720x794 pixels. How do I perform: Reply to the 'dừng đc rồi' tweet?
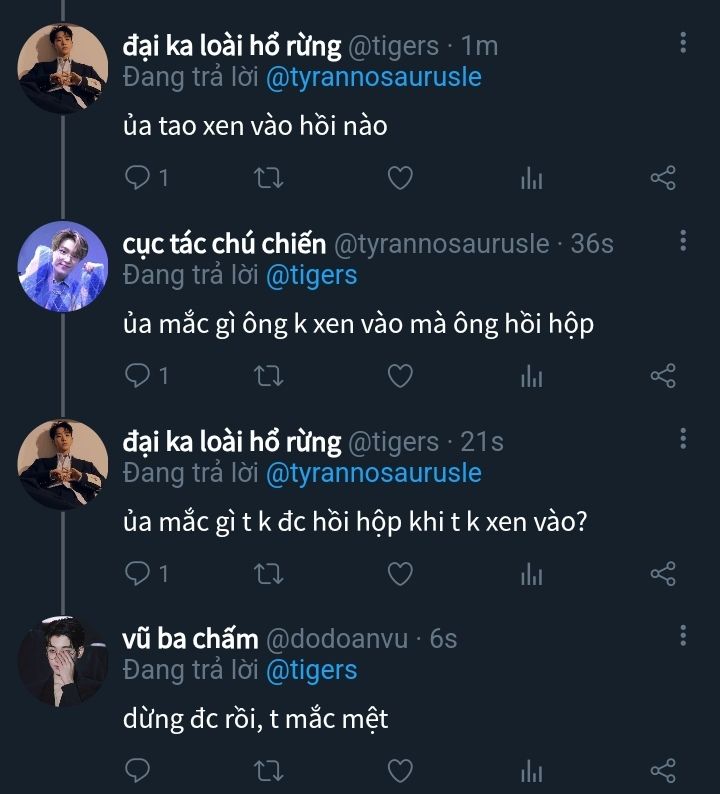coord(138,771)
